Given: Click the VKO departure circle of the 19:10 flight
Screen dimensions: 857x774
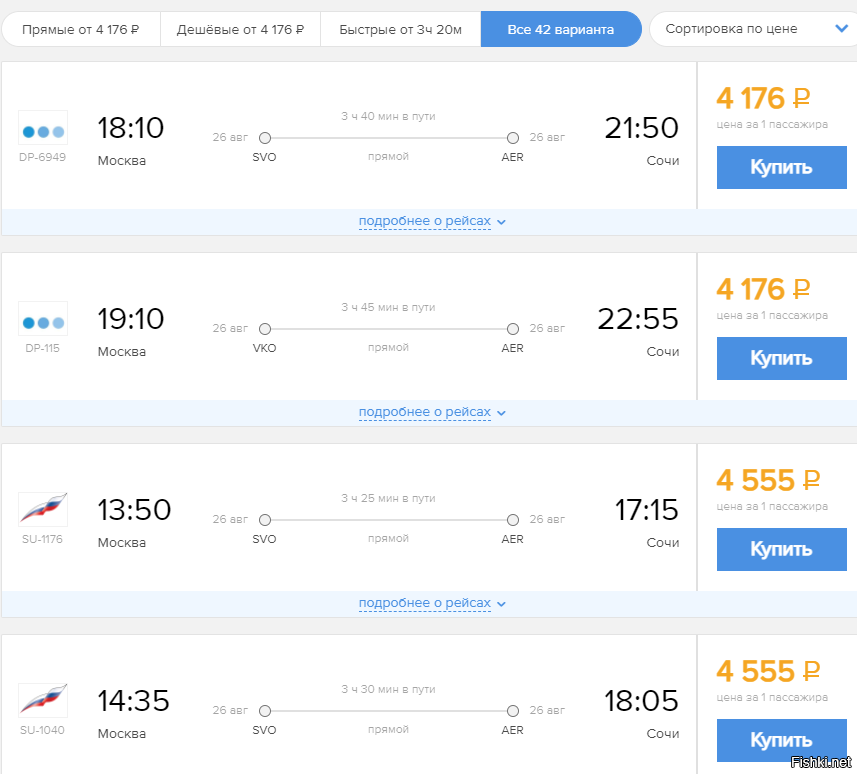Looking at the screenshot, I should [x=265, y=329].
